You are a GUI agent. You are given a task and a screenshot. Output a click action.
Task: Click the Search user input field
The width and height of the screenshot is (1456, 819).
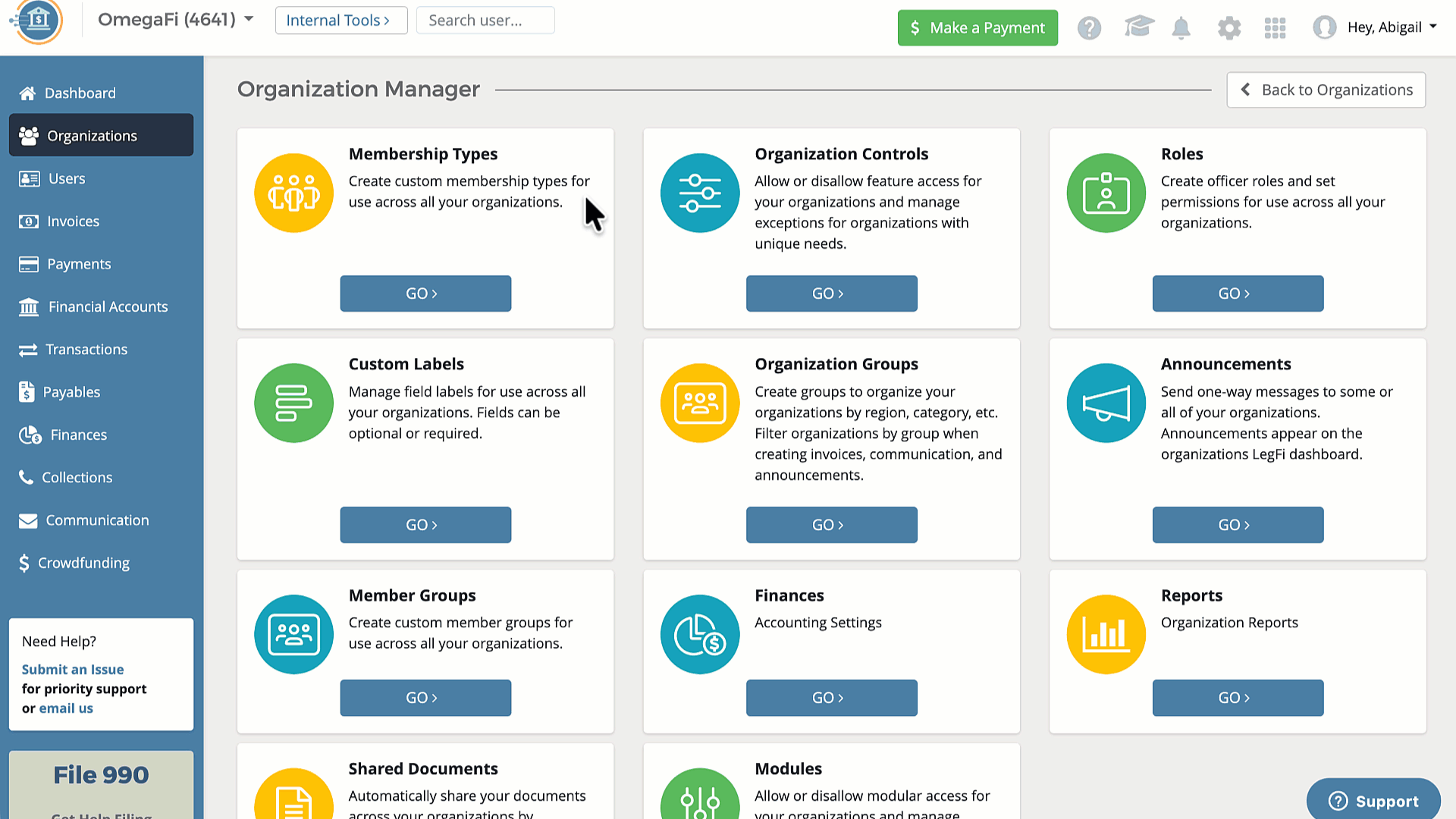(x=485, y=20)
